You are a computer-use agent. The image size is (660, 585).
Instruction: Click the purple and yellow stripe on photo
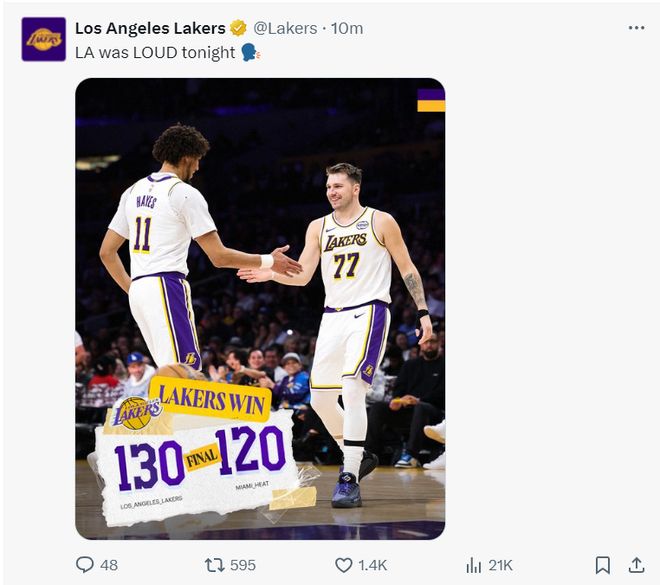[x=431, y=99]
